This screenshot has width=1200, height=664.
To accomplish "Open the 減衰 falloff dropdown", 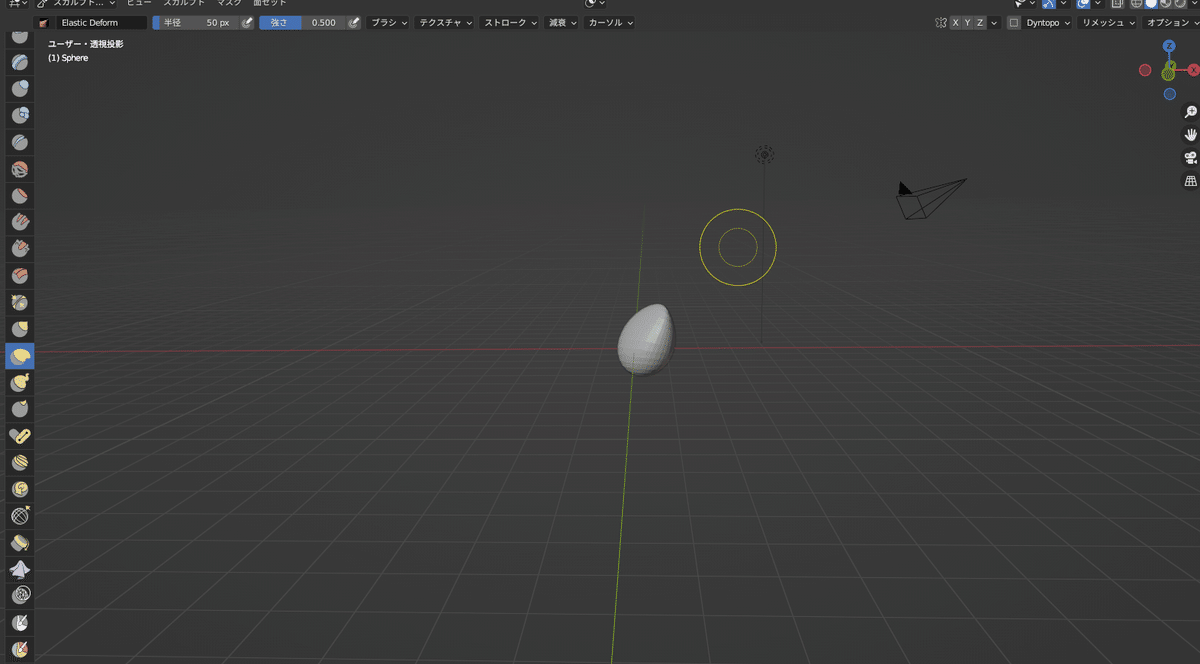I will click(562, 22).
